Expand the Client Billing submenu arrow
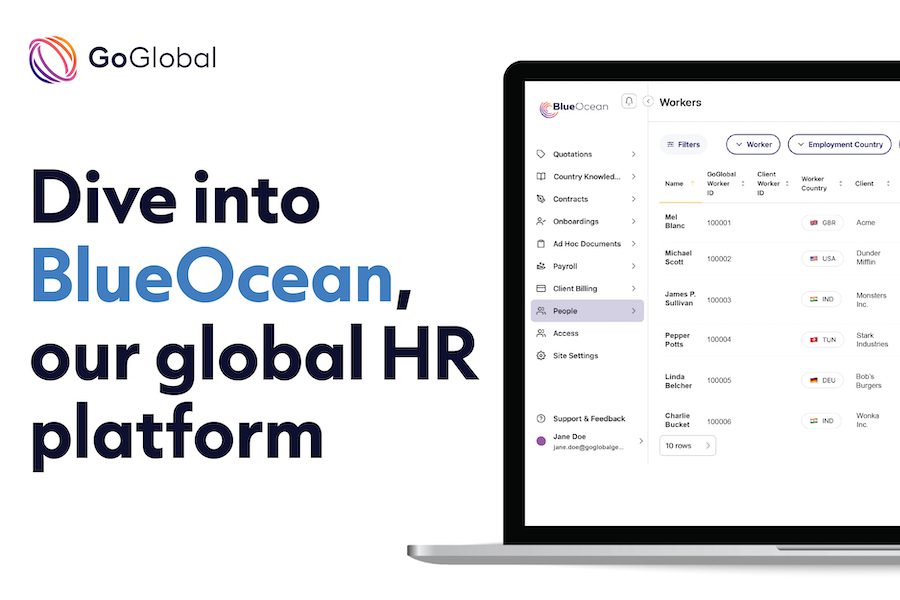This screenshot has height=600, width=900. 634,289
